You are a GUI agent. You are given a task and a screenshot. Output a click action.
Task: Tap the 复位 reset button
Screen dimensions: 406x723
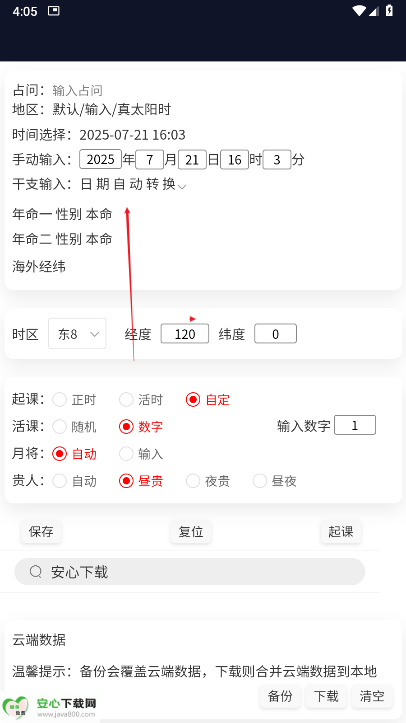(x=191, y=531)
